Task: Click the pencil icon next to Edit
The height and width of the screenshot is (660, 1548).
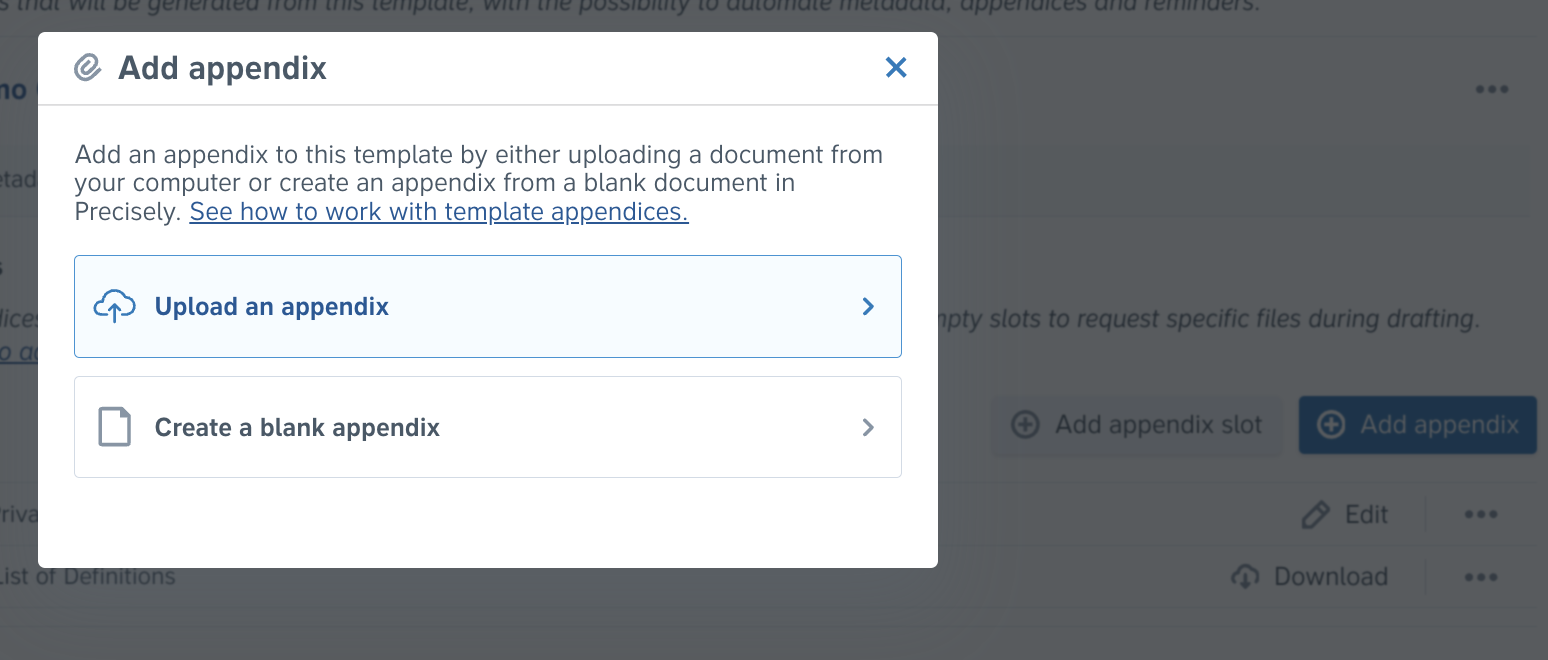Action: tap(1315, 514)
